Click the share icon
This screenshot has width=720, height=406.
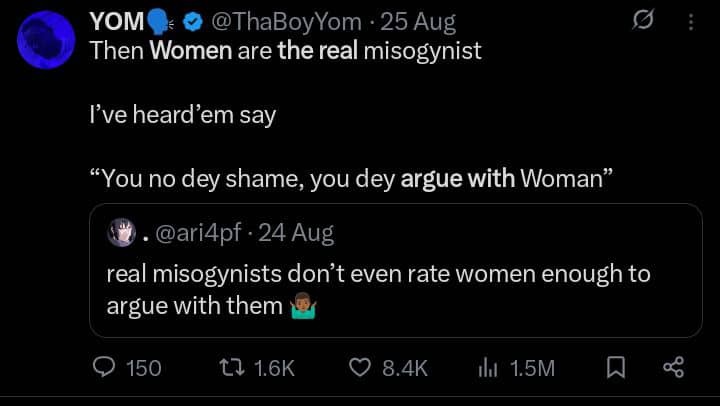coord(673,368)
